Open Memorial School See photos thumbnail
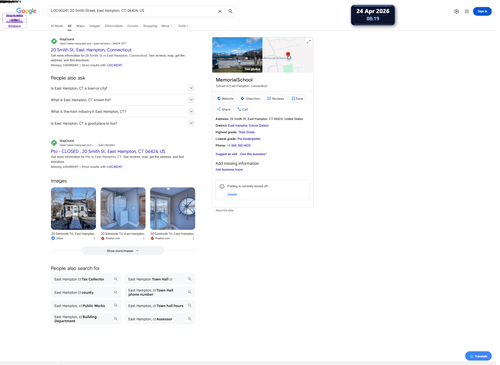 pyautogui.click(x=237, y=55)
